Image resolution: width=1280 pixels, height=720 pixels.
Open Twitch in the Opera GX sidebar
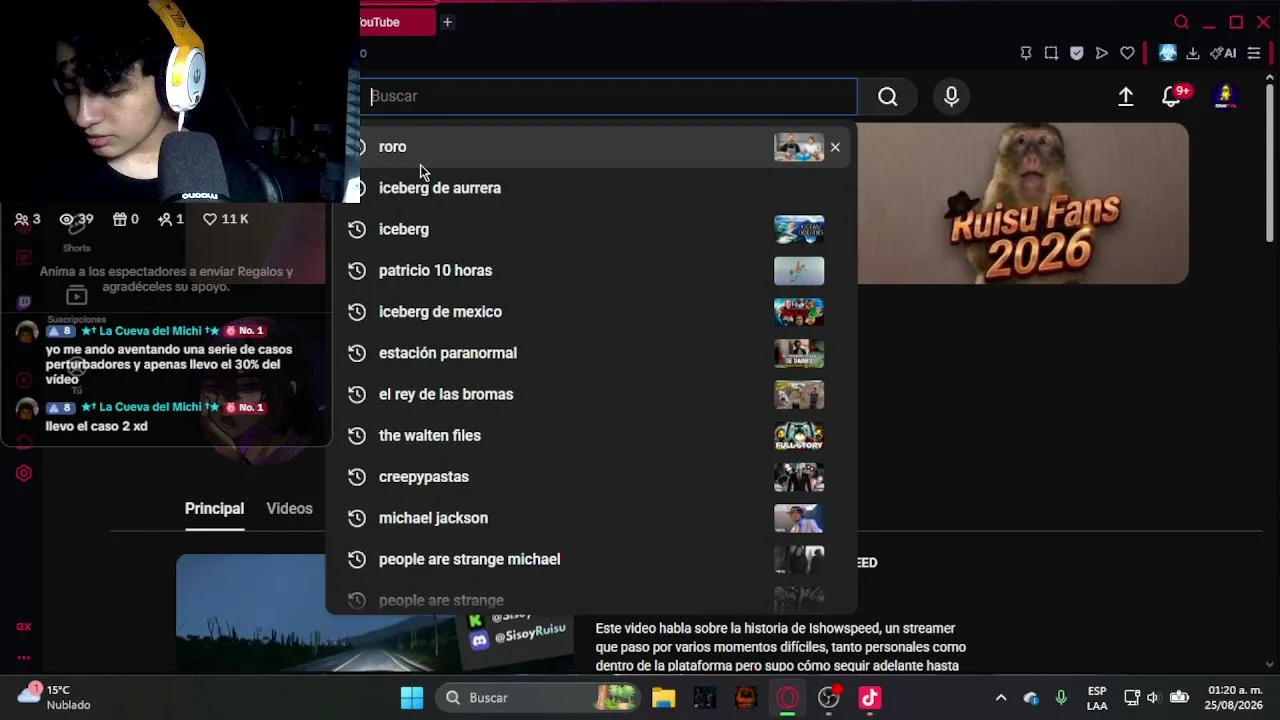24,302
